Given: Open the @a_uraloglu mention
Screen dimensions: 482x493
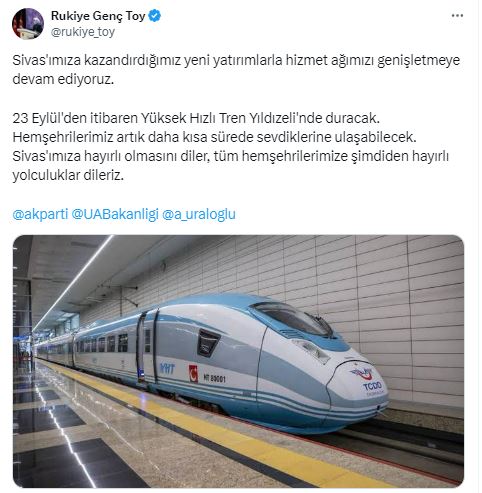Looking at the screenshot, I should pyautogui.click(x=199, y=214).
